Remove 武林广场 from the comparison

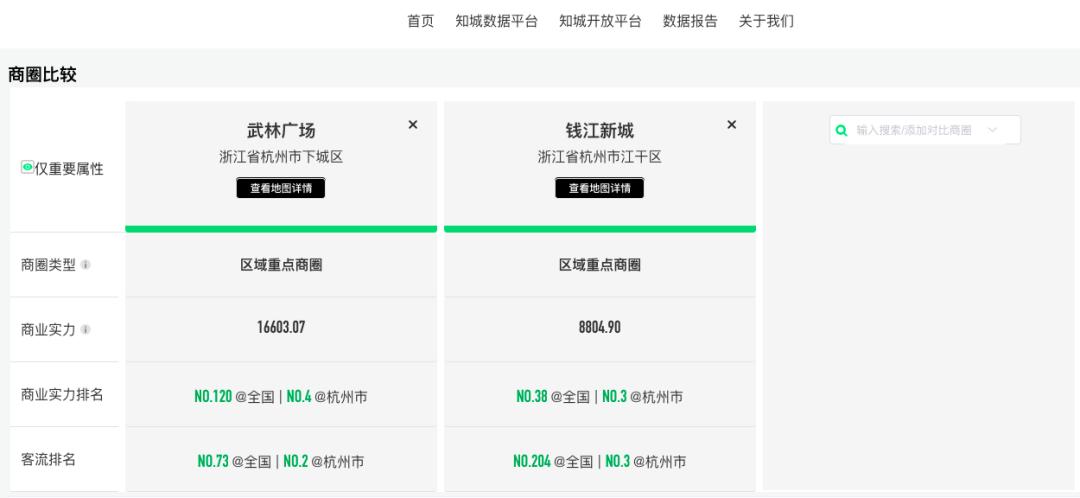pyautogui.click(x=413, y=124)
